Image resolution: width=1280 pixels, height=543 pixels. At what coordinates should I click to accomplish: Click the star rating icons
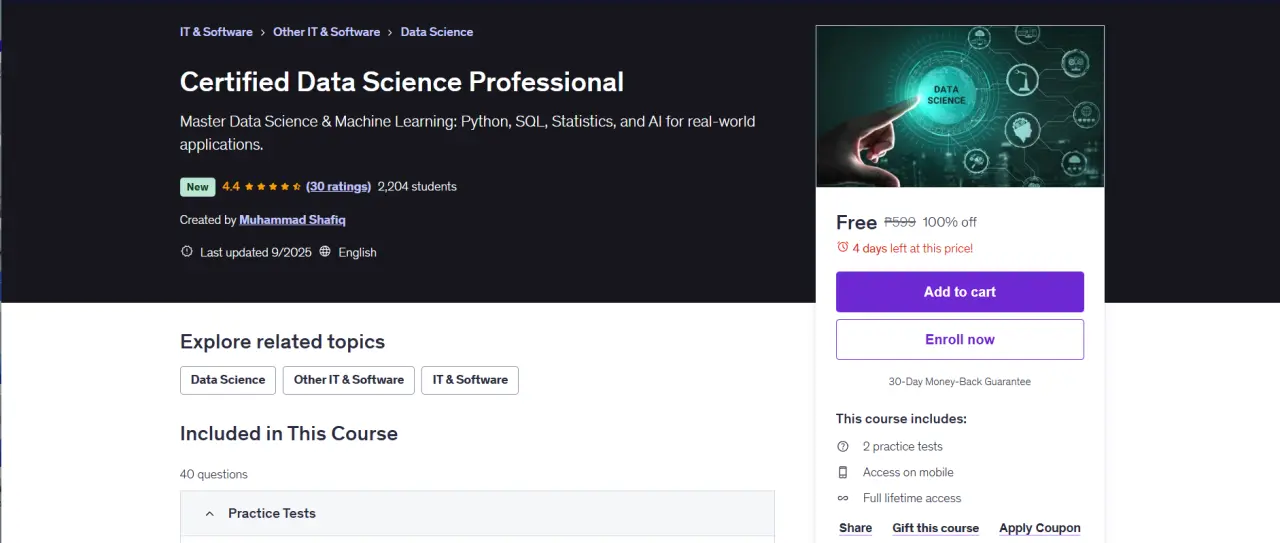pyautogui.click(x=273, y=186)
